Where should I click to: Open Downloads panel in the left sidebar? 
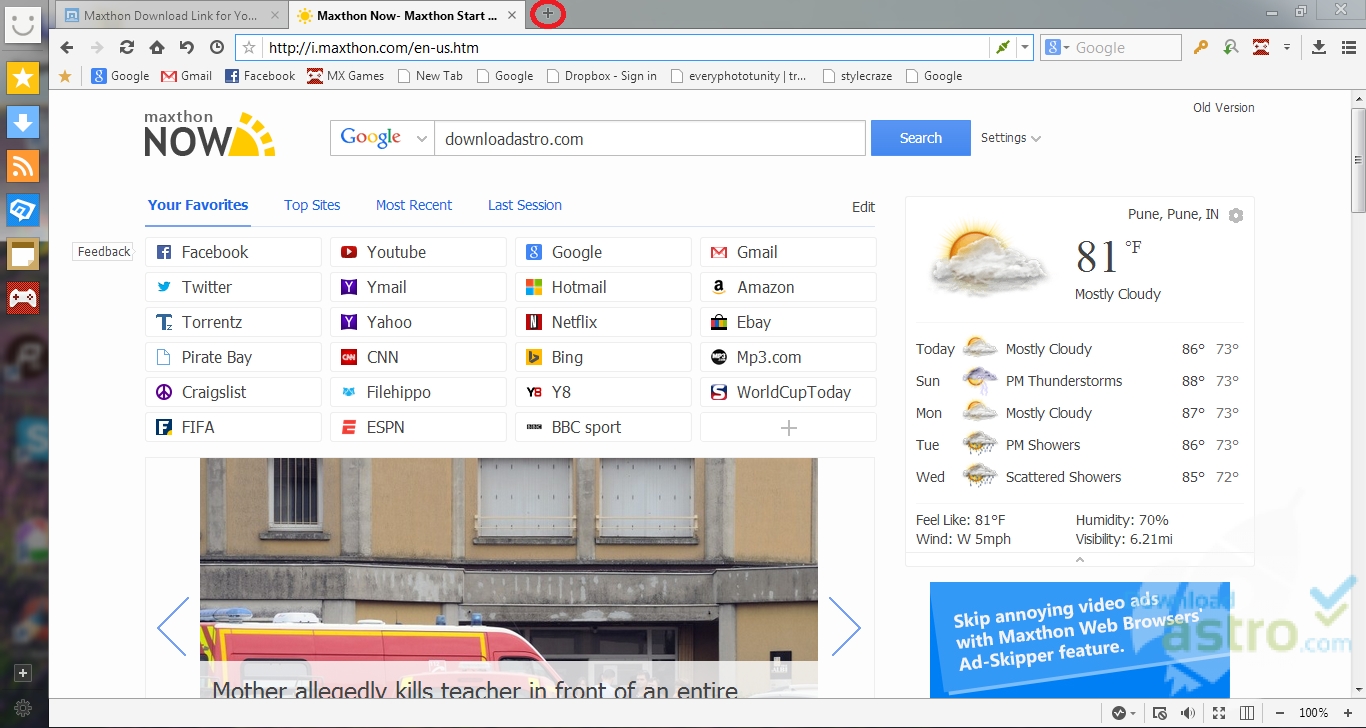tap(23, 122)
